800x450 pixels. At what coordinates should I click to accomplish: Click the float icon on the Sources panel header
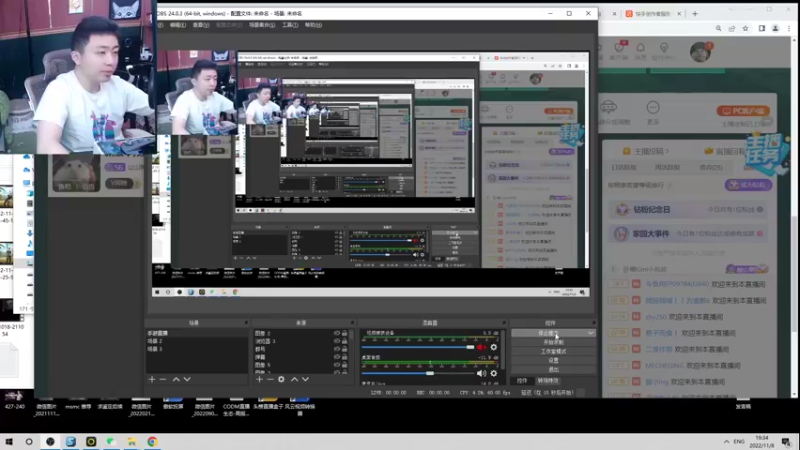pos(352,323)
